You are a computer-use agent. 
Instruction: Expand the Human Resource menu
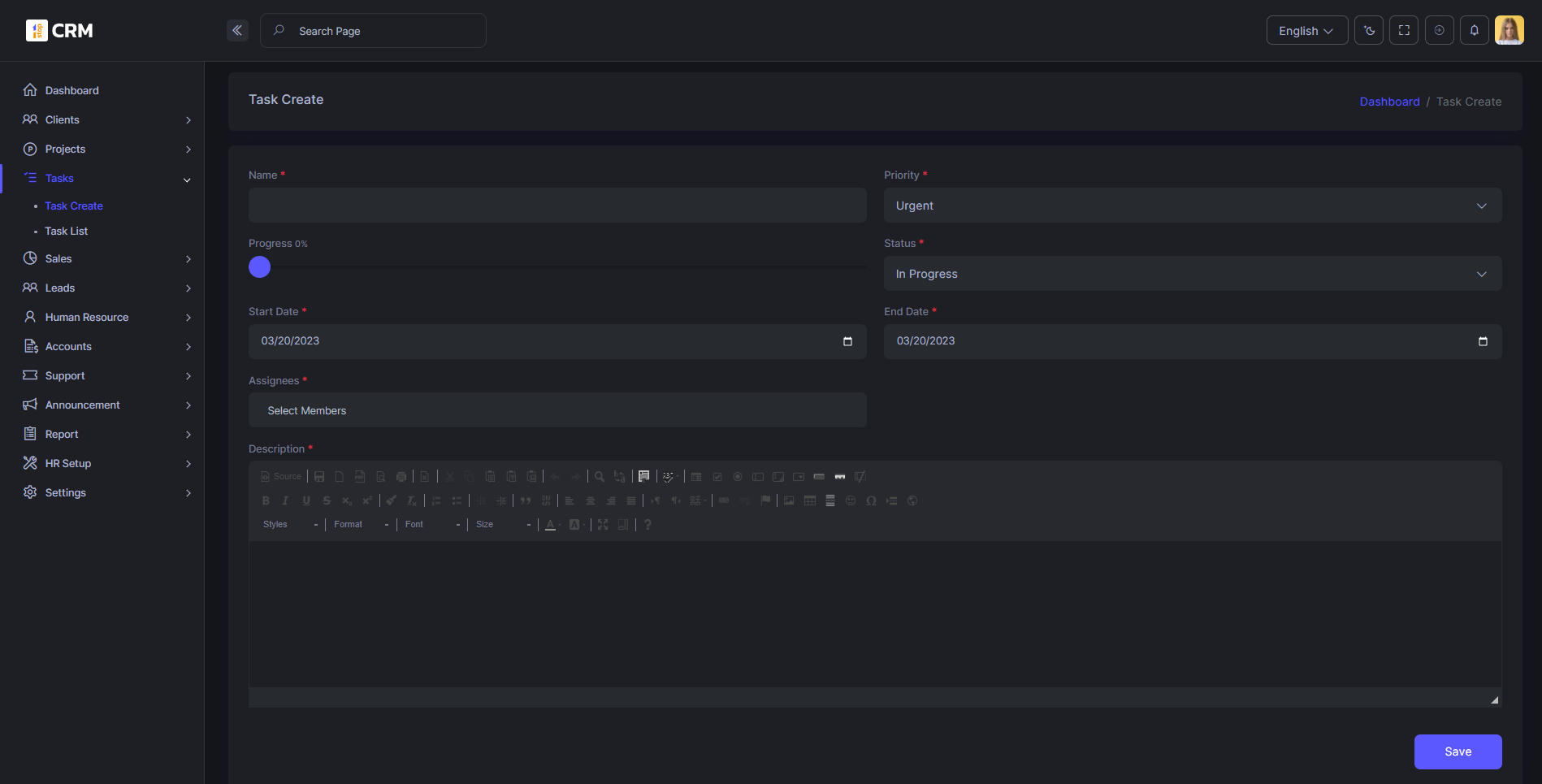point(87,318)
